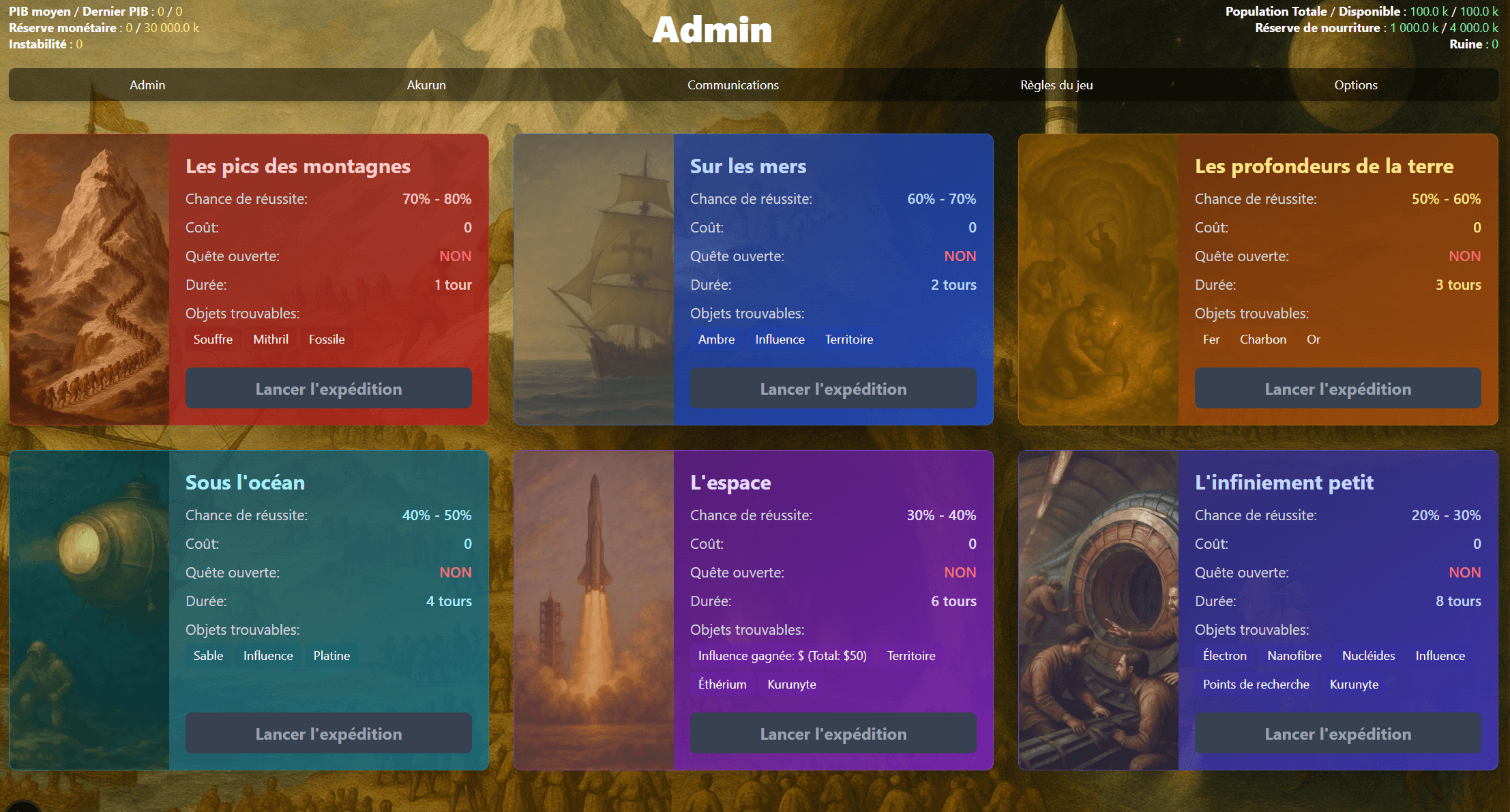Click the underground miners illustration
1510x812 pixels.
point(1099,280)
